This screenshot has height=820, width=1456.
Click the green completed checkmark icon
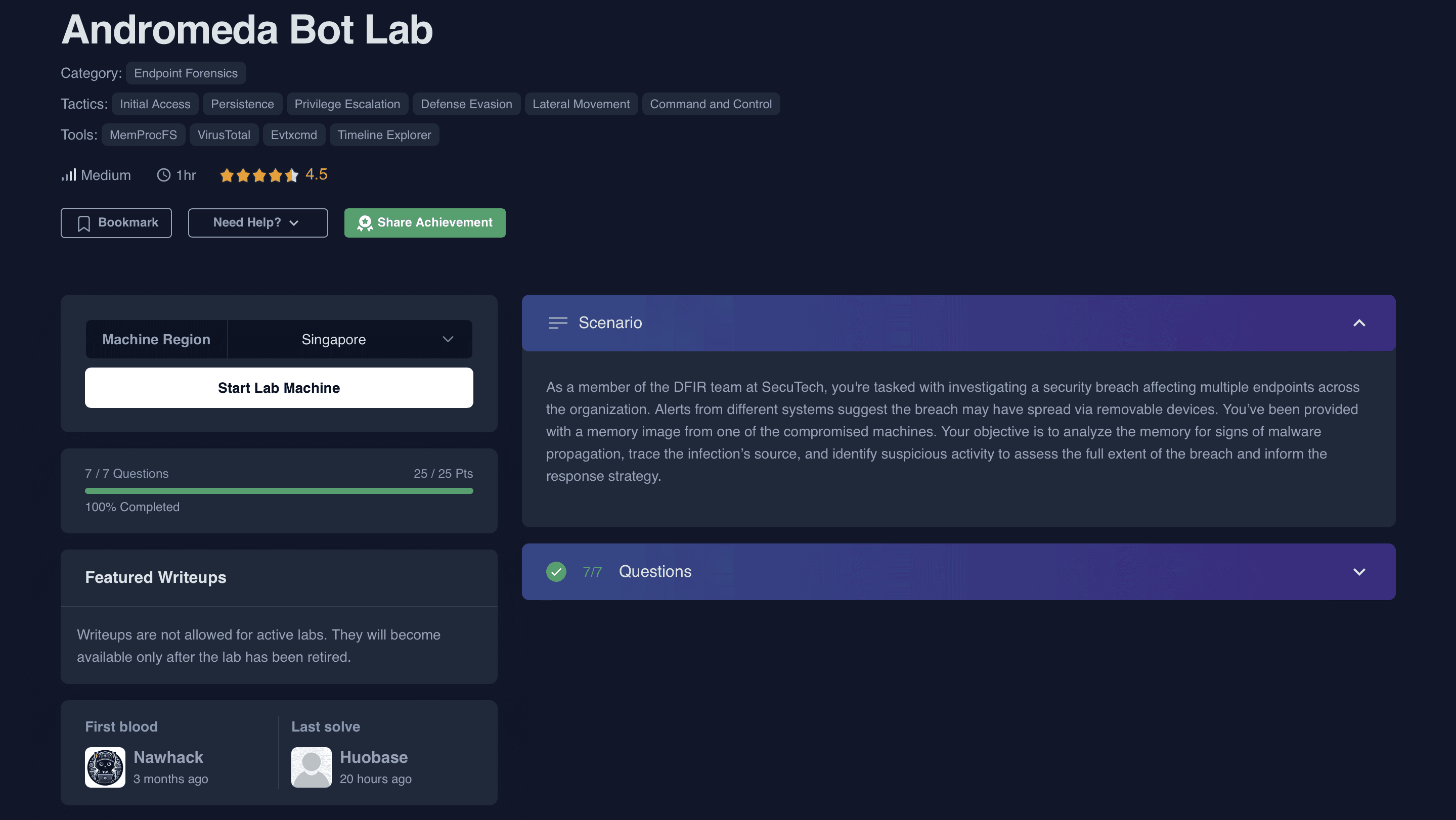[x=556, y=572]
